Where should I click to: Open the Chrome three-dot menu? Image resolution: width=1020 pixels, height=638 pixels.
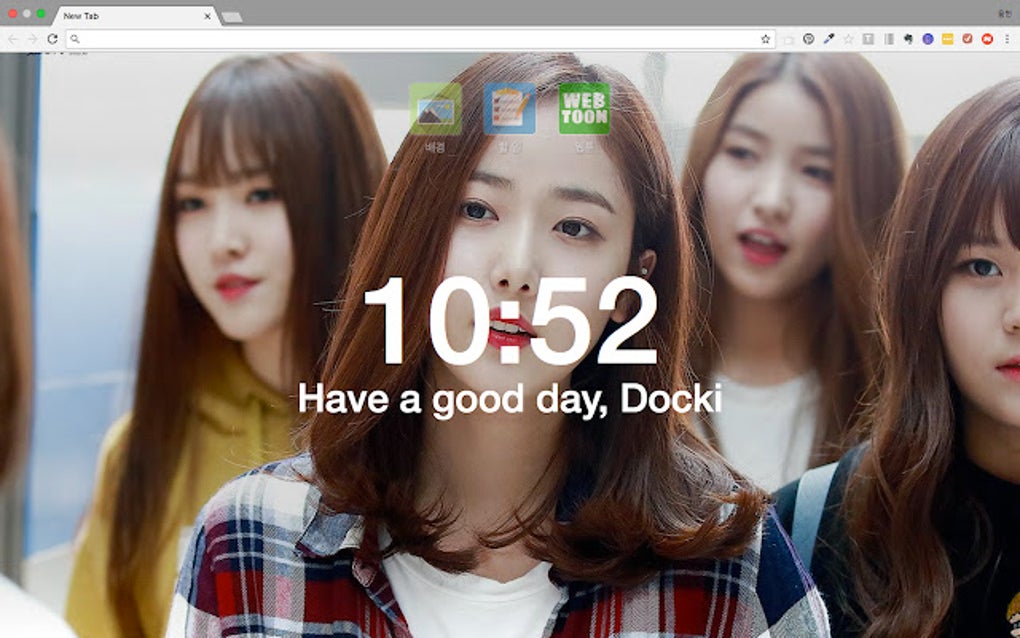1007,40
